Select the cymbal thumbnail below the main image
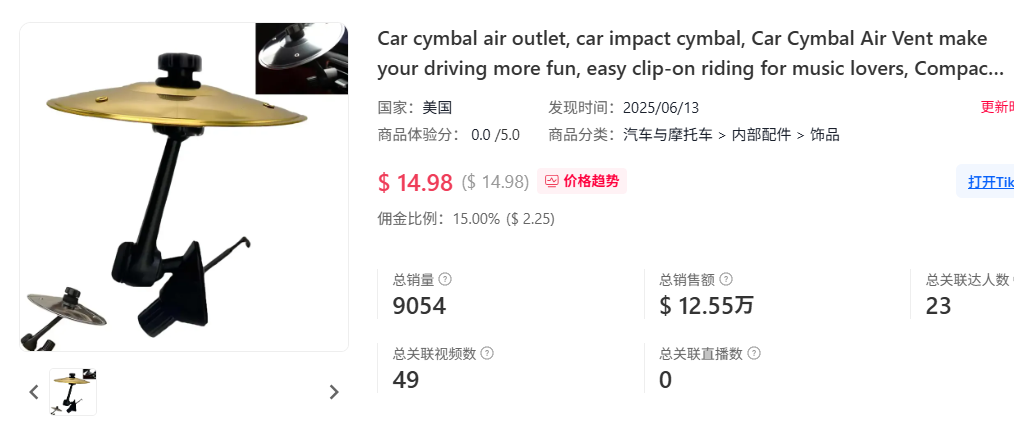 click(73, 392)
